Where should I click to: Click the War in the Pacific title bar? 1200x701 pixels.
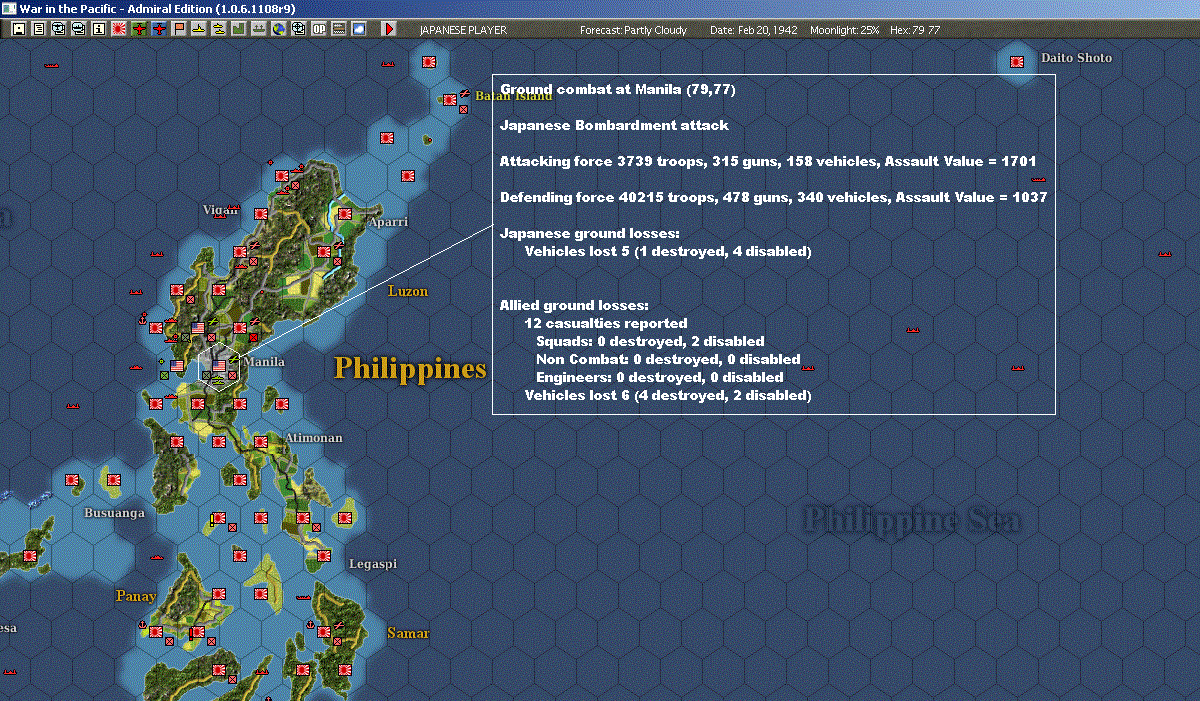tap(600, 8)
